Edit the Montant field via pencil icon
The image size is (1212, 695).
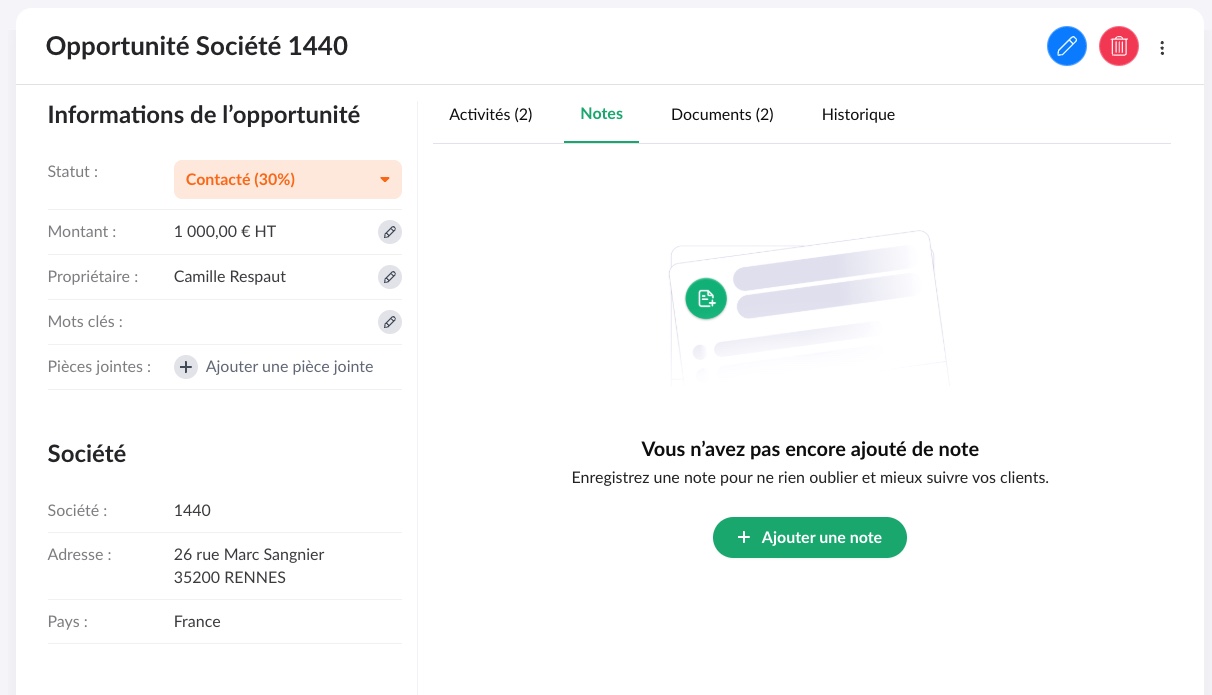click(390, 232)
